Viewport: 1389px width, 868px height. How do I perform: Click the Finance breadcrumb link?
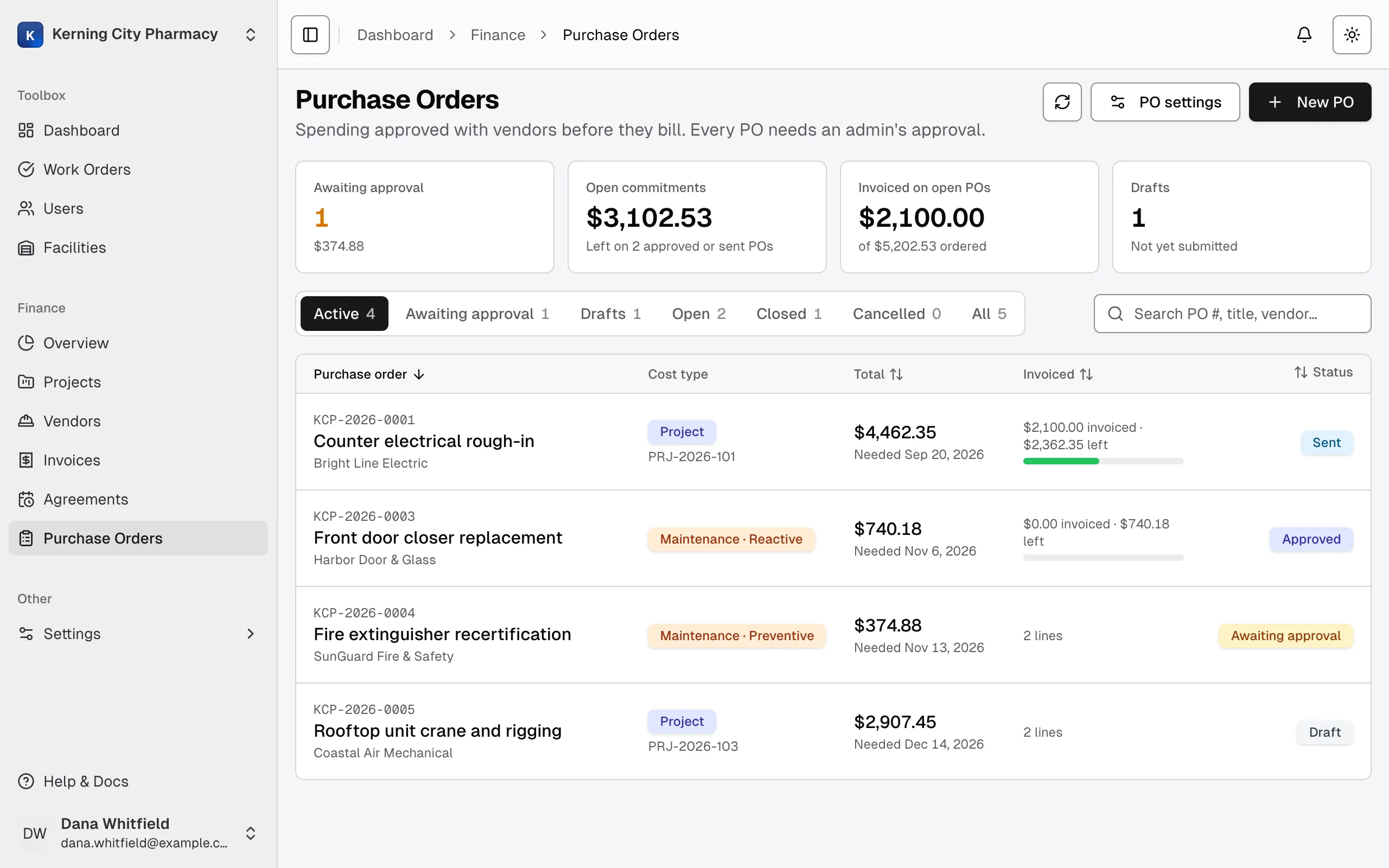[x=498, y=35]
